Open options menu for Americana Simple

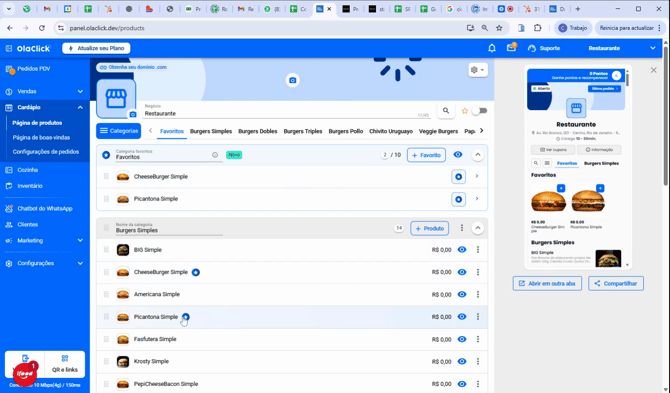pos(478,294)
